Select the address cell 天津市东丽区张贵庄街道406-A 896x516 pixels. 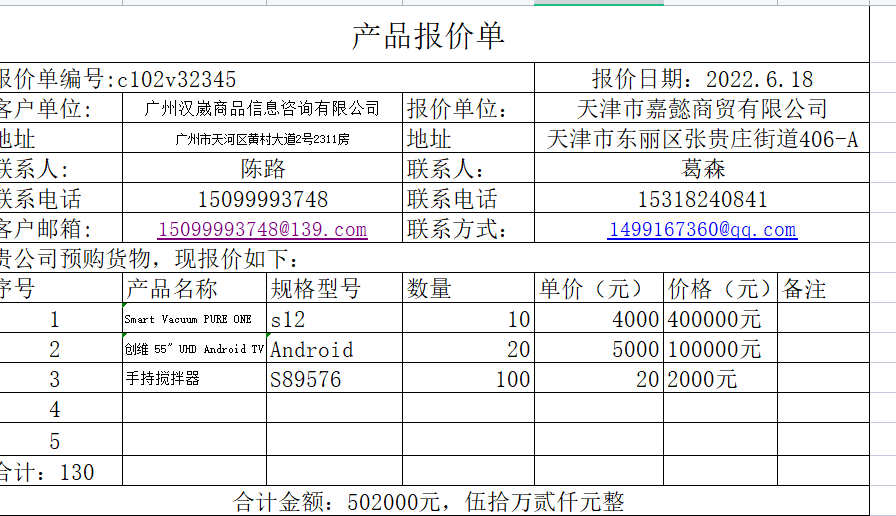[702, 140]
